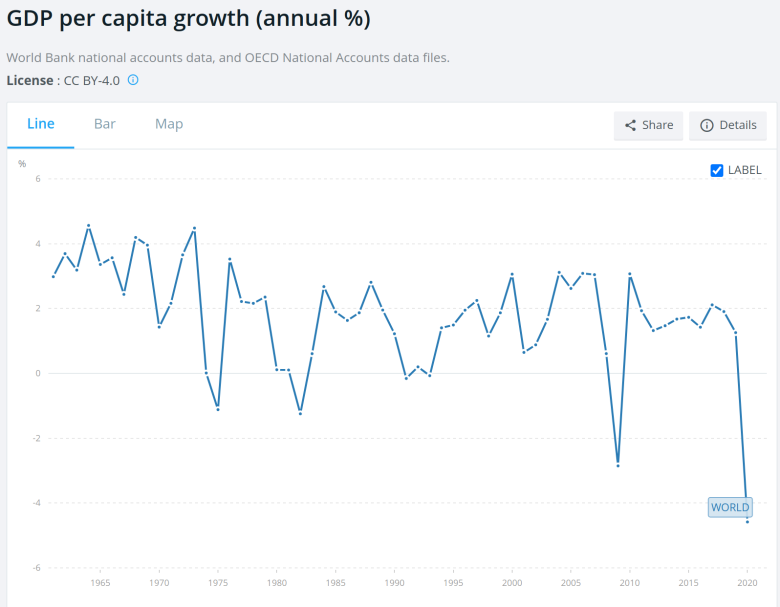The height and width of the screenshot is (607, 780).
Task: Click the 2000 x-axis year label
Action: [512, 583]
